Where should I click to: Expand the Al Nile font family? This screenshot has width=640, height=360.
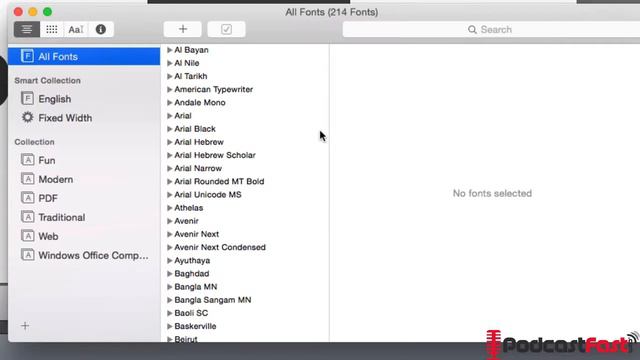(x=169, y=63)
